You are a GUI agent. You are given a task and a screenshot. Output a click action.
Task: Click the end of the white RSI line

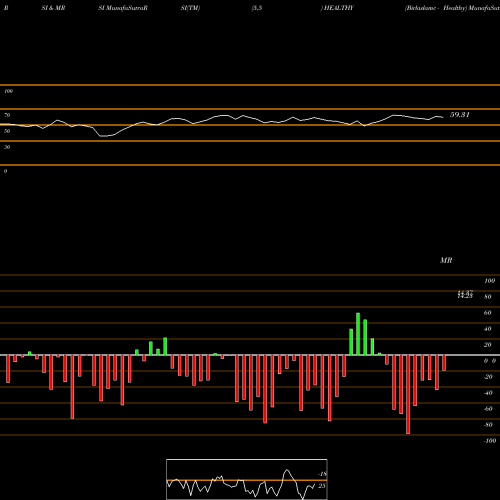click(x=442, y=117)
